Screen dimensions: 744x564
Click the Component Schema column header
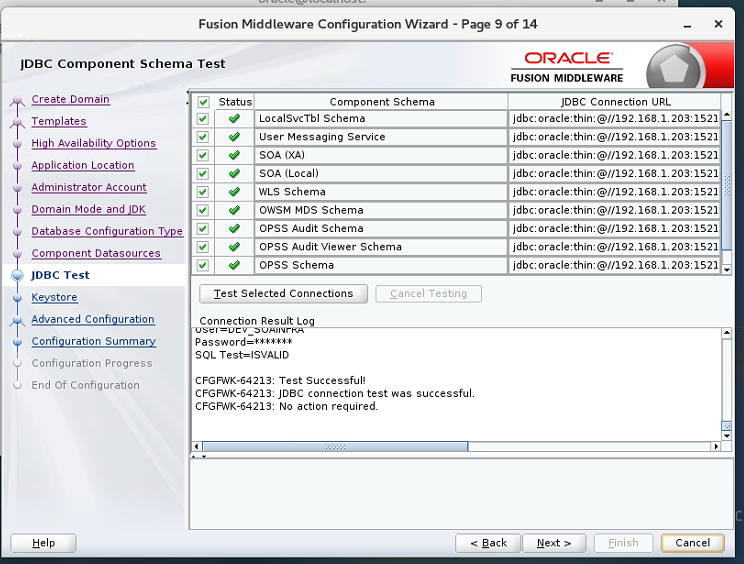(381, 102)
